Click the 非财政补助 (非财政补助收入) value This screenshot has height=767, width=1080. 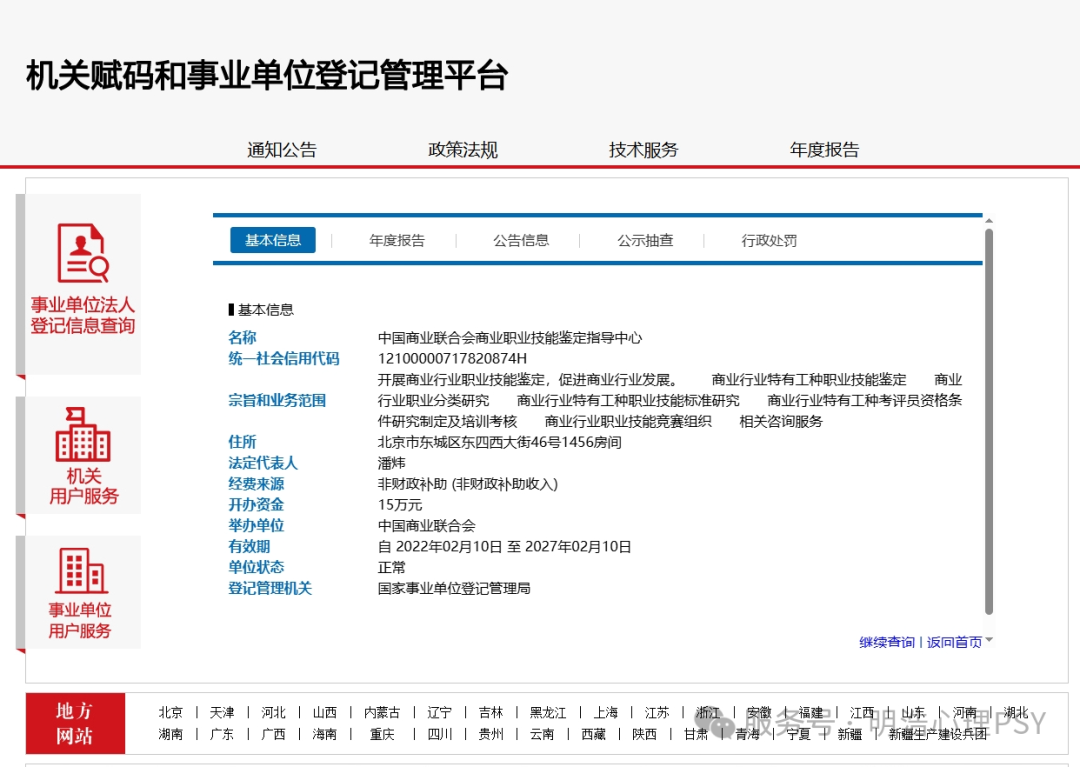pos(468,484)
